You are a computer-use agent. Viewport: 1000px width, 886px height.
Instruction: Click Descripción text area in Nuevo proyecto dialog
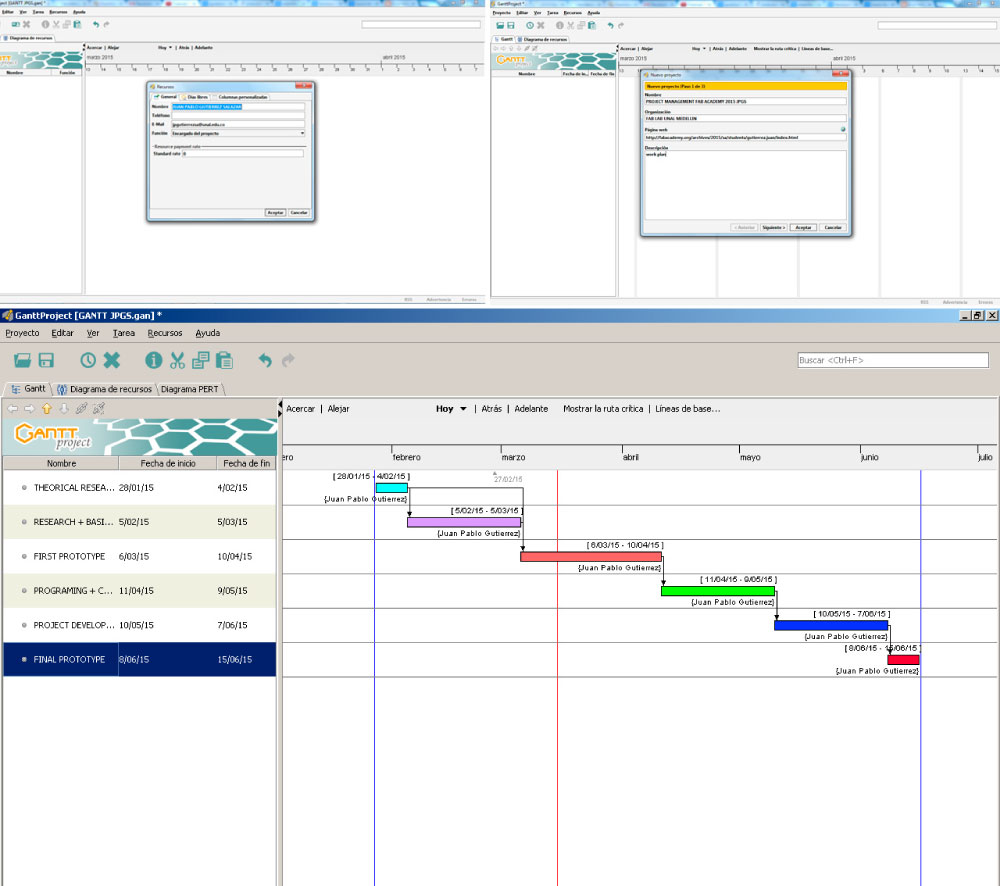[745, 185]
